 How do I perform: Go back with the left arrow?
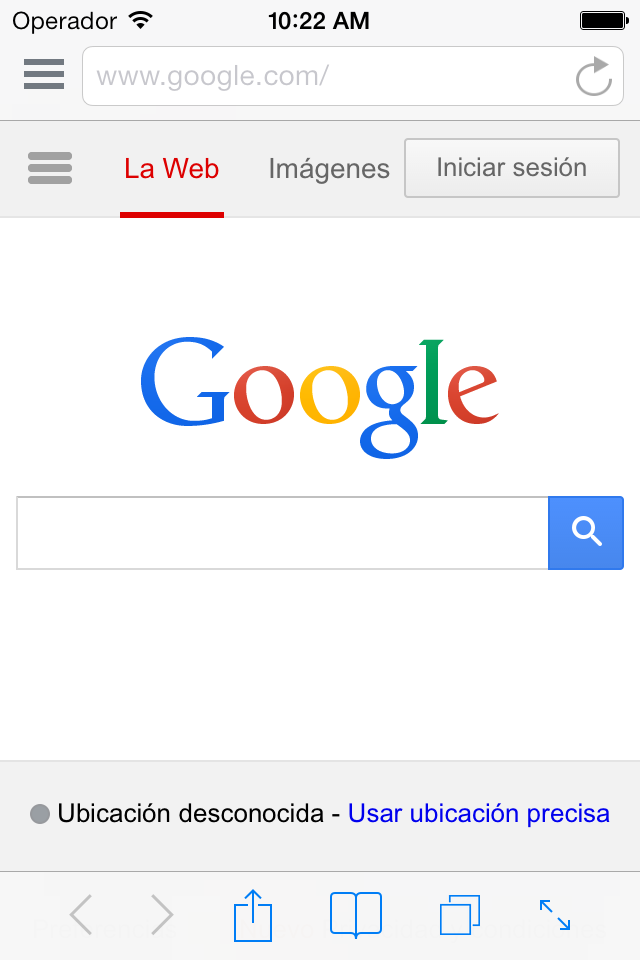81,915
